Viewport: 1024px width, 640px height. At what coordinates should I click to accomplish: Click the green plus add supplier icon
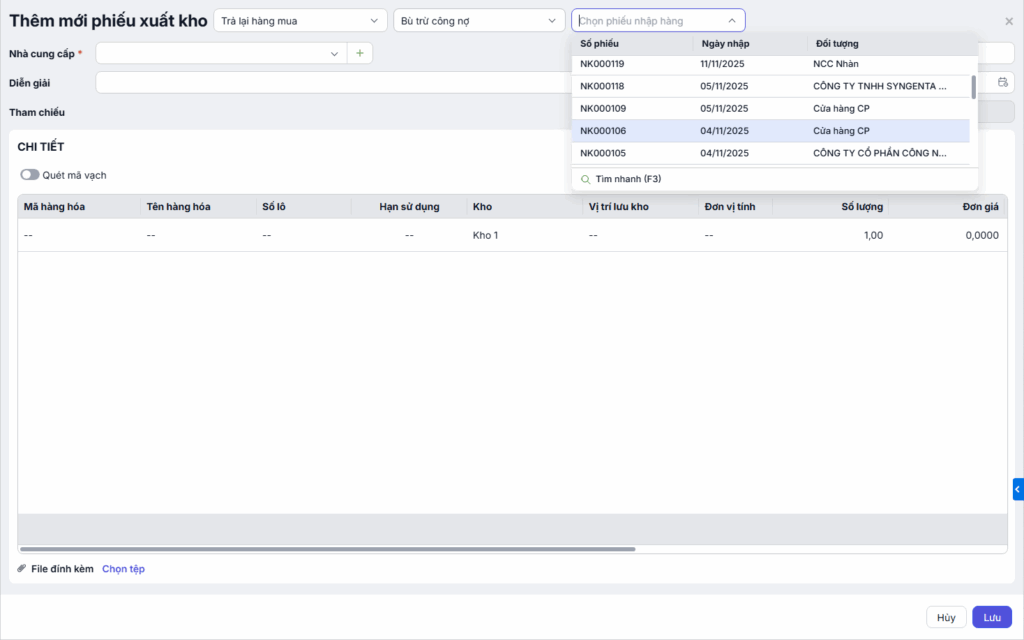[x=360, y=53]
